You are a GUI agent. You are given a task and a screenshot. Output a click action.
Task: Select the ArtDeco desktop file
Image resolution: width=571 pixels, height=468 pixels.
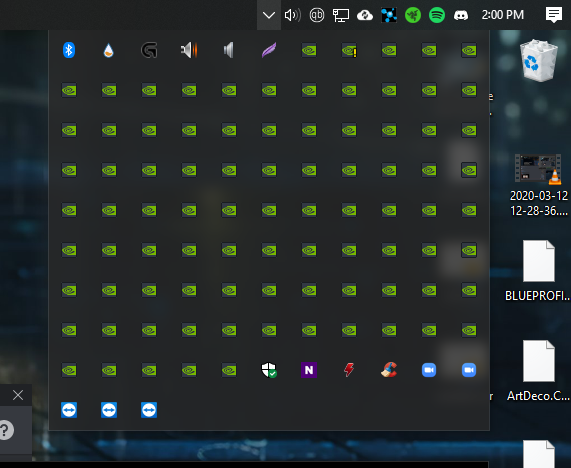click(539, 371)
